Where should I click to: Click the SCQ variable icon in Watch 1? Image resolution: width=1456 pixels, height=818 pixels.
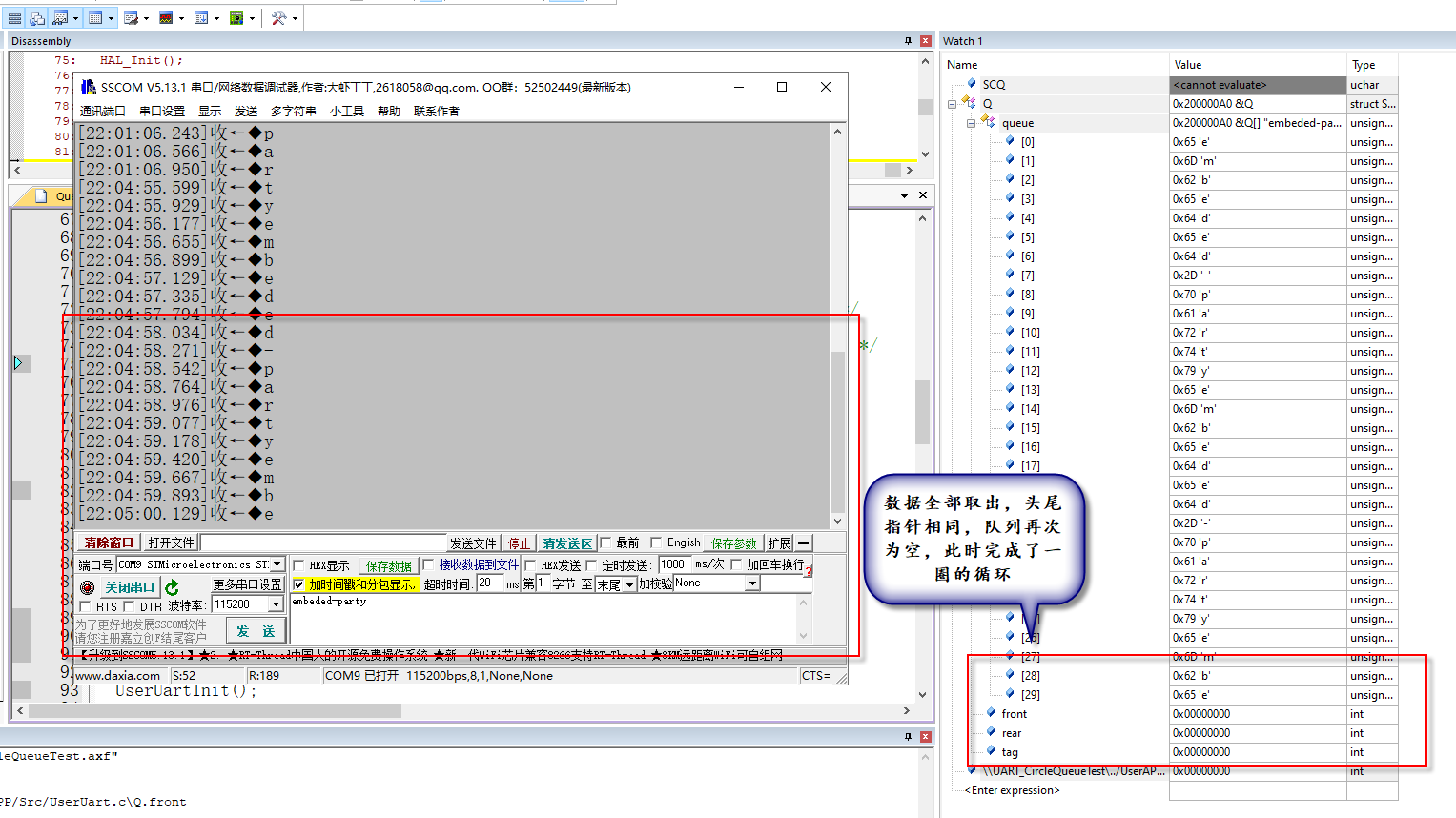(972, 84)
